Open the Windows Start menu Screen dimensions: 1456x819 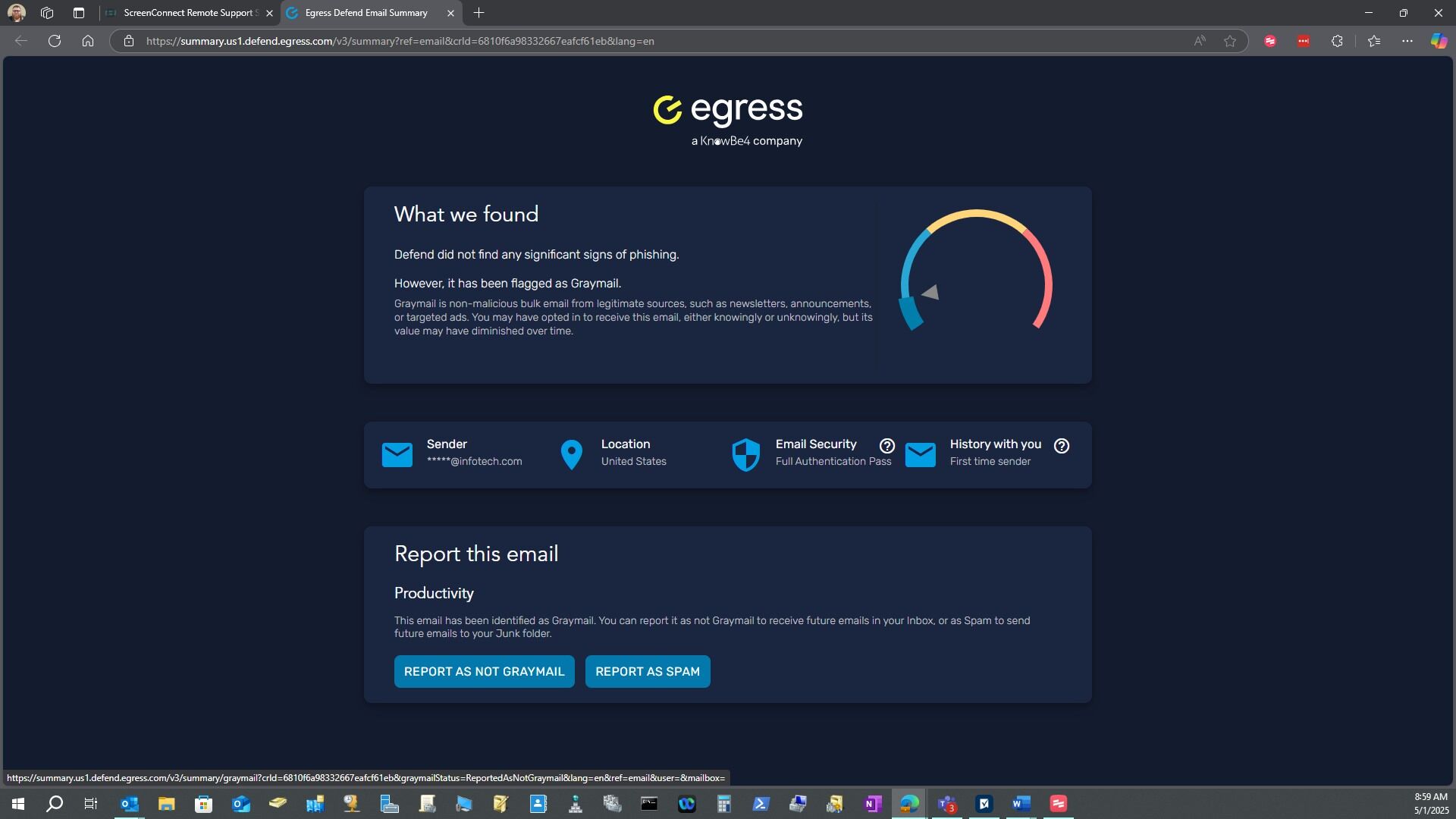(18, 804)
